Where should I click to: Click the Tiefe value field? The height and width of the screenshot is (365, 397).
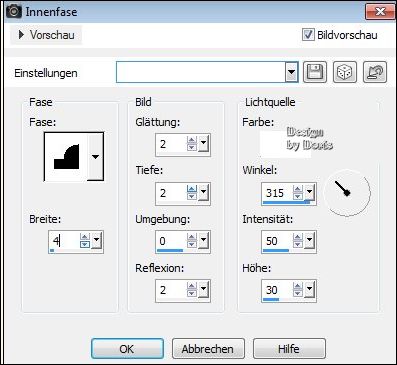coord(171,192)
